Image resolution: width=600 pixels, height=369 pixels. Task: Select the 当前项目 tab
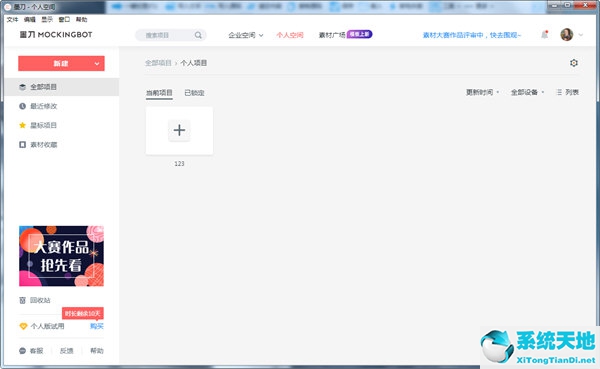159,93
